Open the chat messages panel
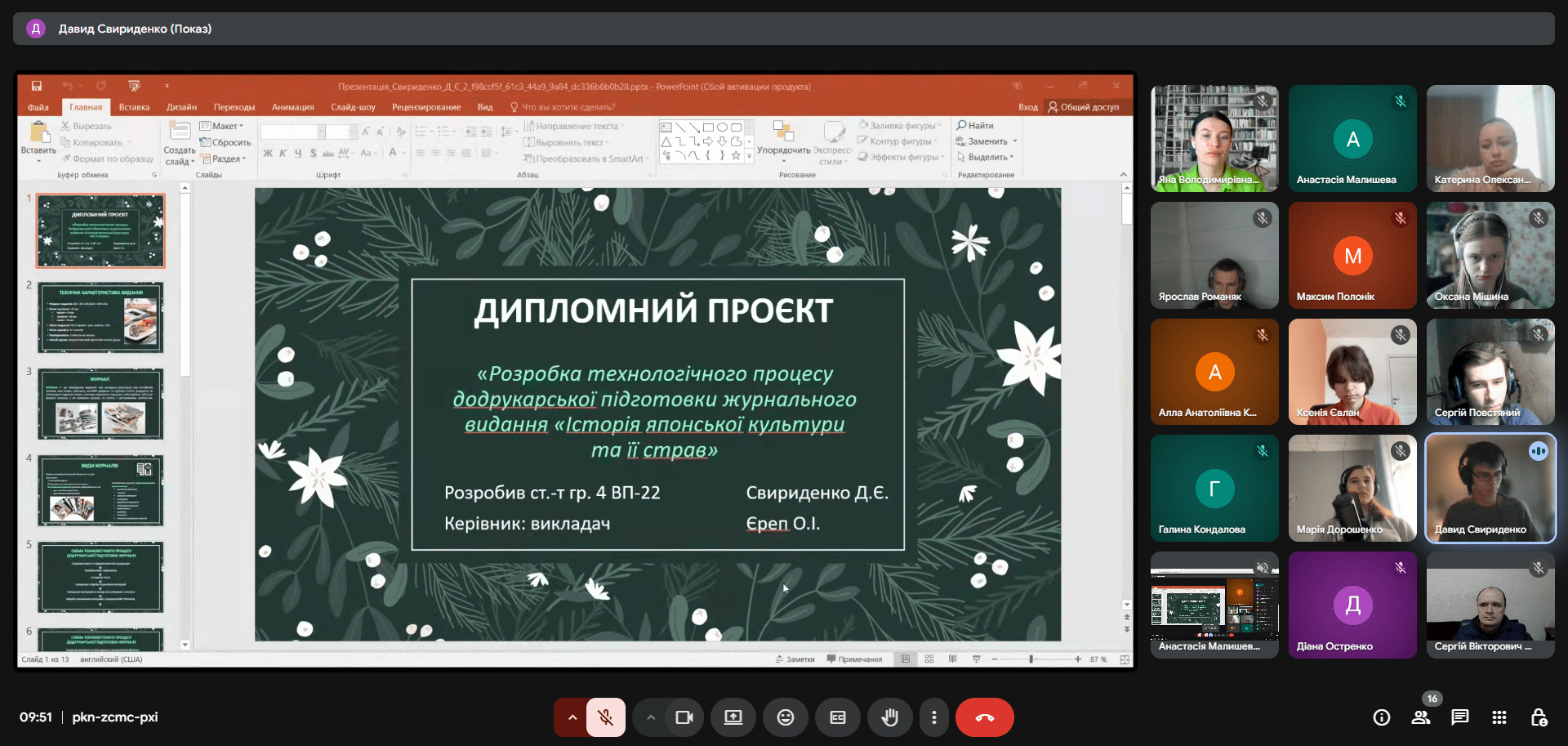The height and width of the screenshot is (746, 1568). 1459,717
